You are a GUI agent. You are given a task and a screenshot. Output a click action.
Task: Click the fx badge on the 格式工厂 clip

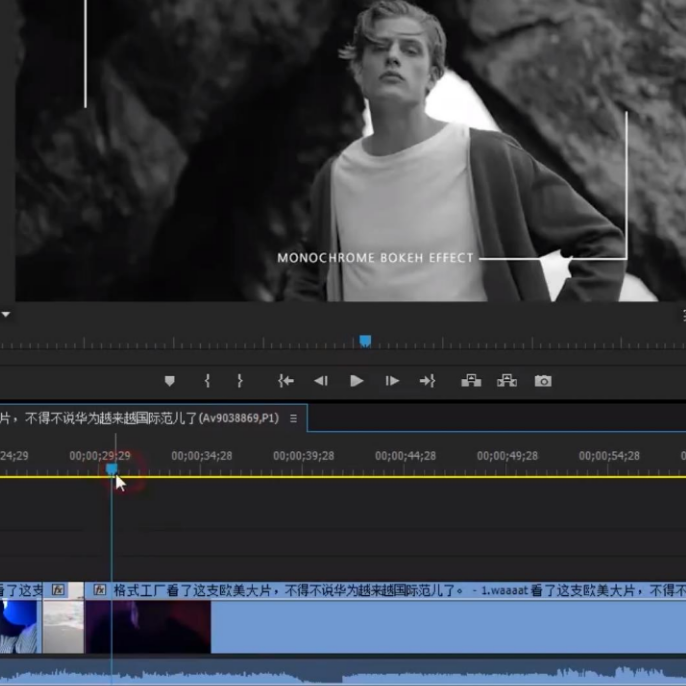(x=100, y=590)
